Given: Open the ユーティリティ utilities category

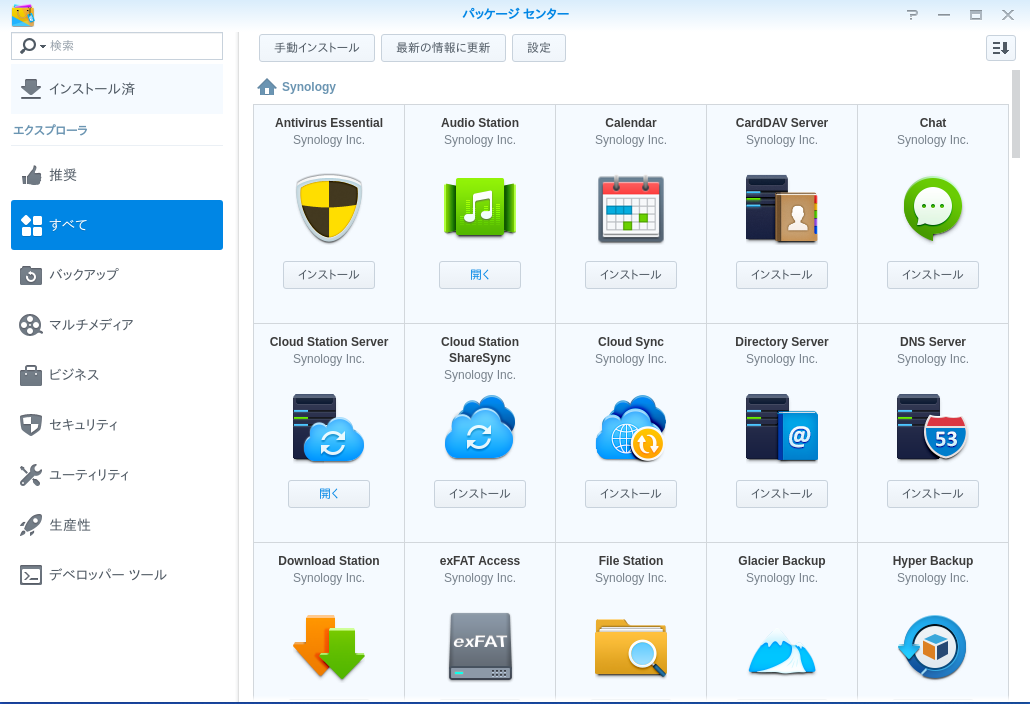Looking at the screenshot, I should [x=117, y=474].
